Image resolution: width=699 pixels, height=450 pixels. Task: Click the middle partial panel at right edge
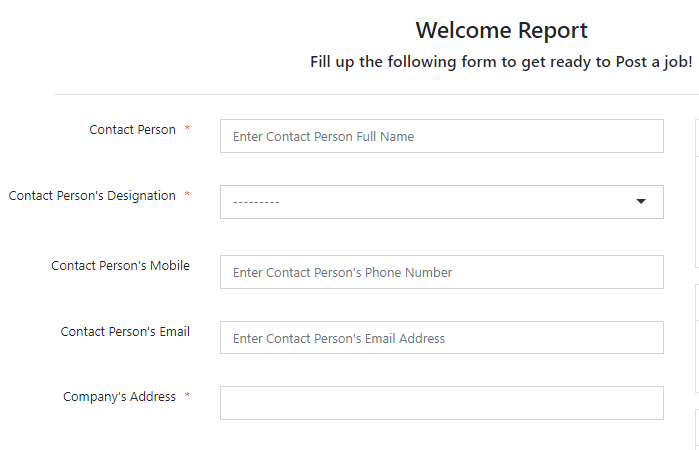tap(696, 340)
